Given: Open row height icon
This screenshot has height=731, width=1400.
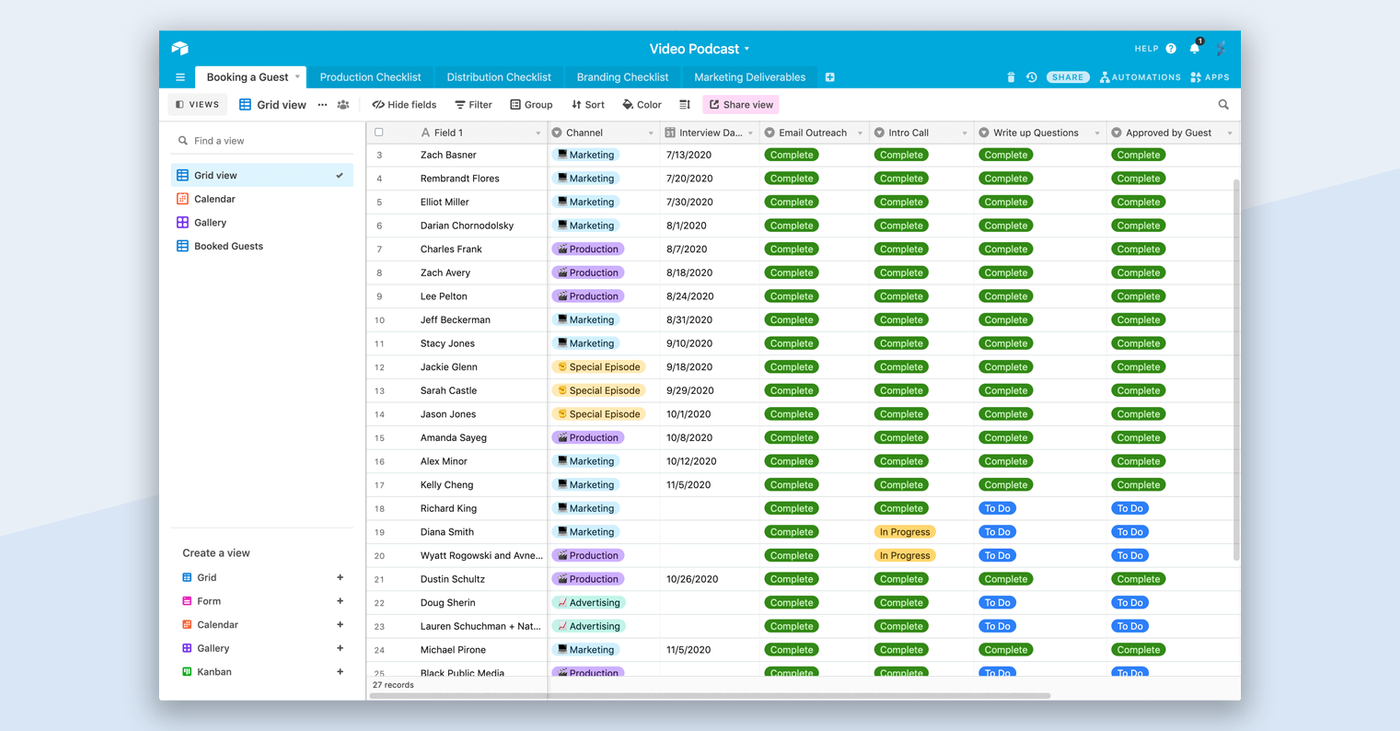Looking at the screenshot, I should coord(685,104).
